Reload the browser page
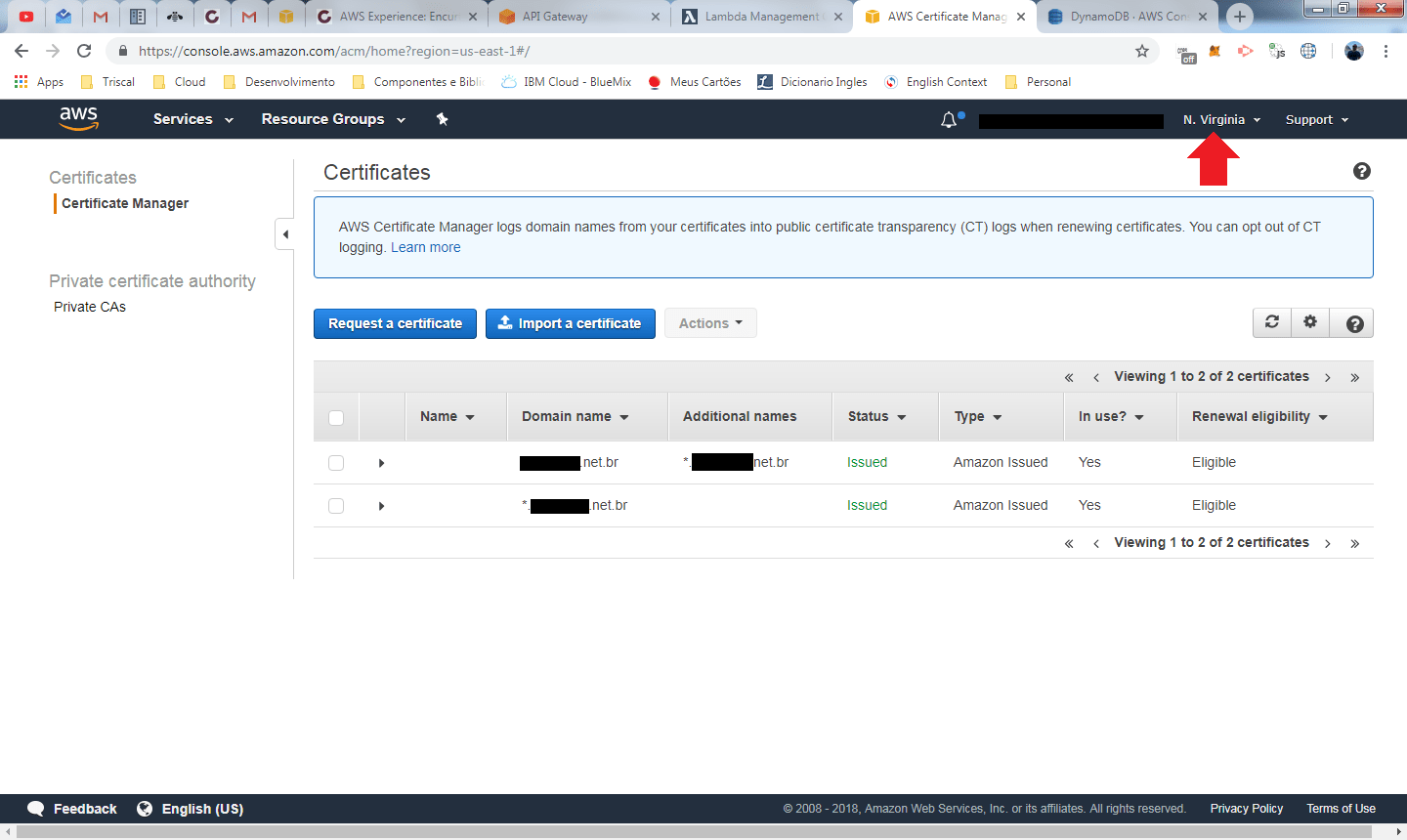The height and width of the screenshot is (840, 1407). pos(84,51)
